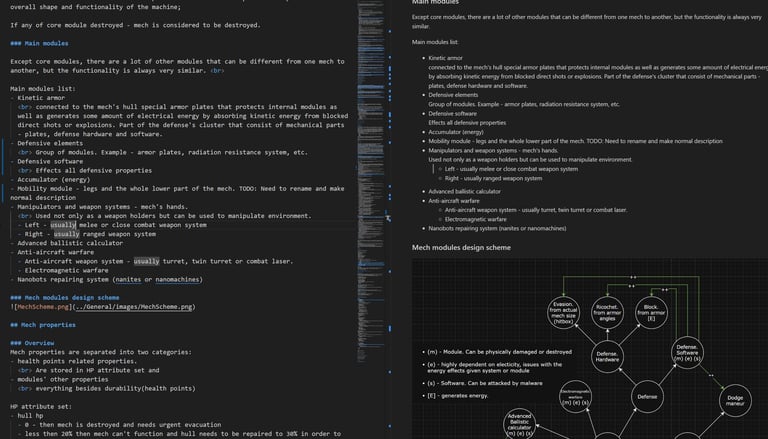
Task: Click '- Advanced ballistic calculator' line in editor
Action: (67, 243)
